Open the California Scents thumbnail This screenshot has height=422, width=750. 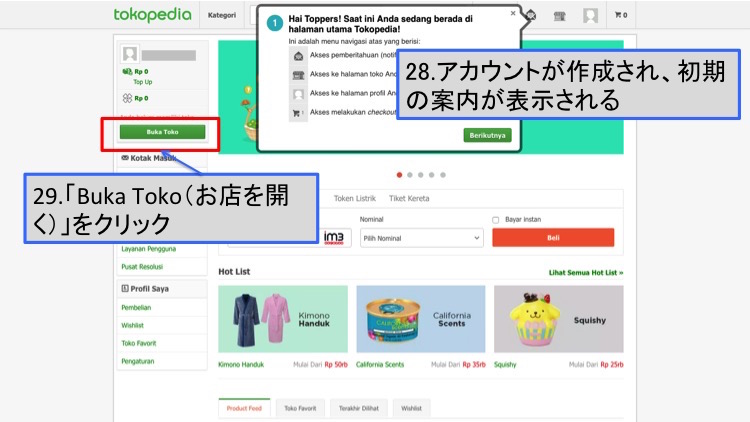tap(421, 319)
